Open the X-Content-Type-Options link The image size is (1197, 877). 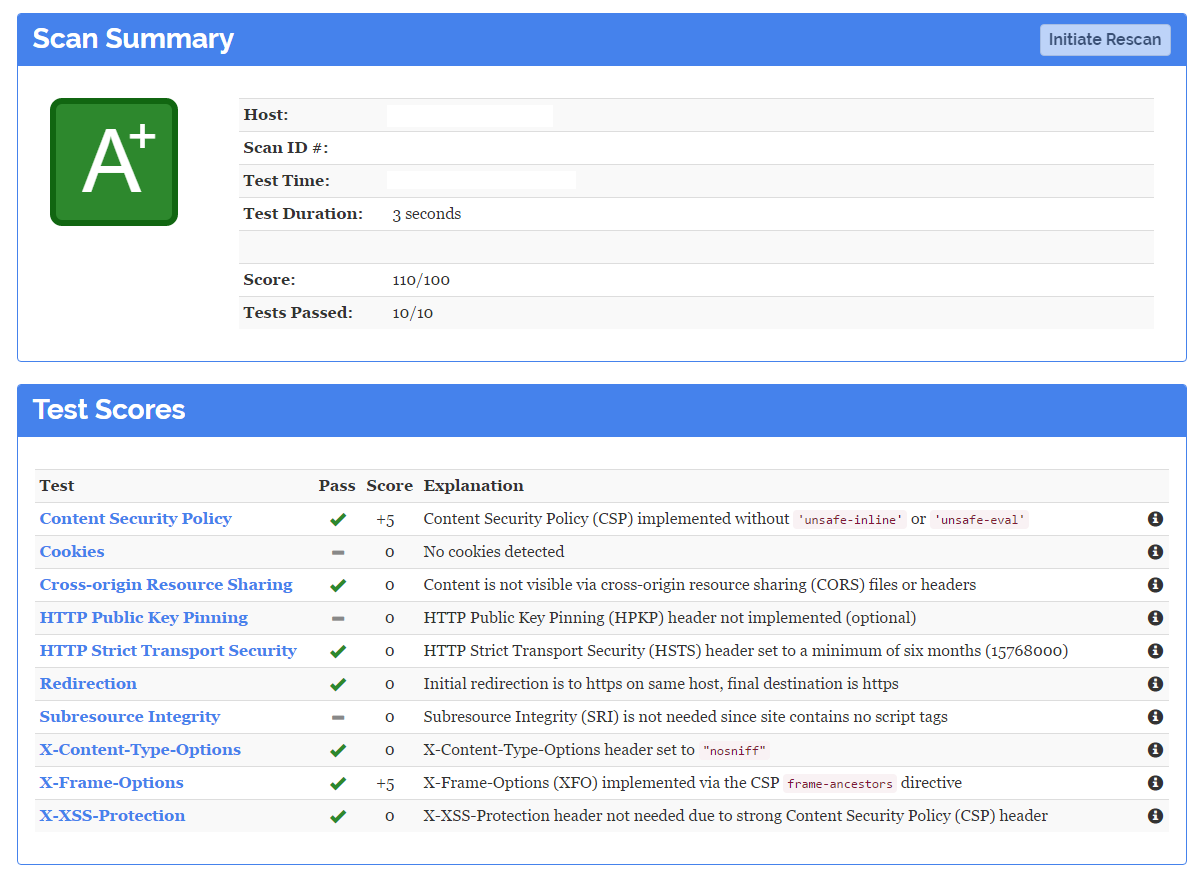[x=140, y=750]
